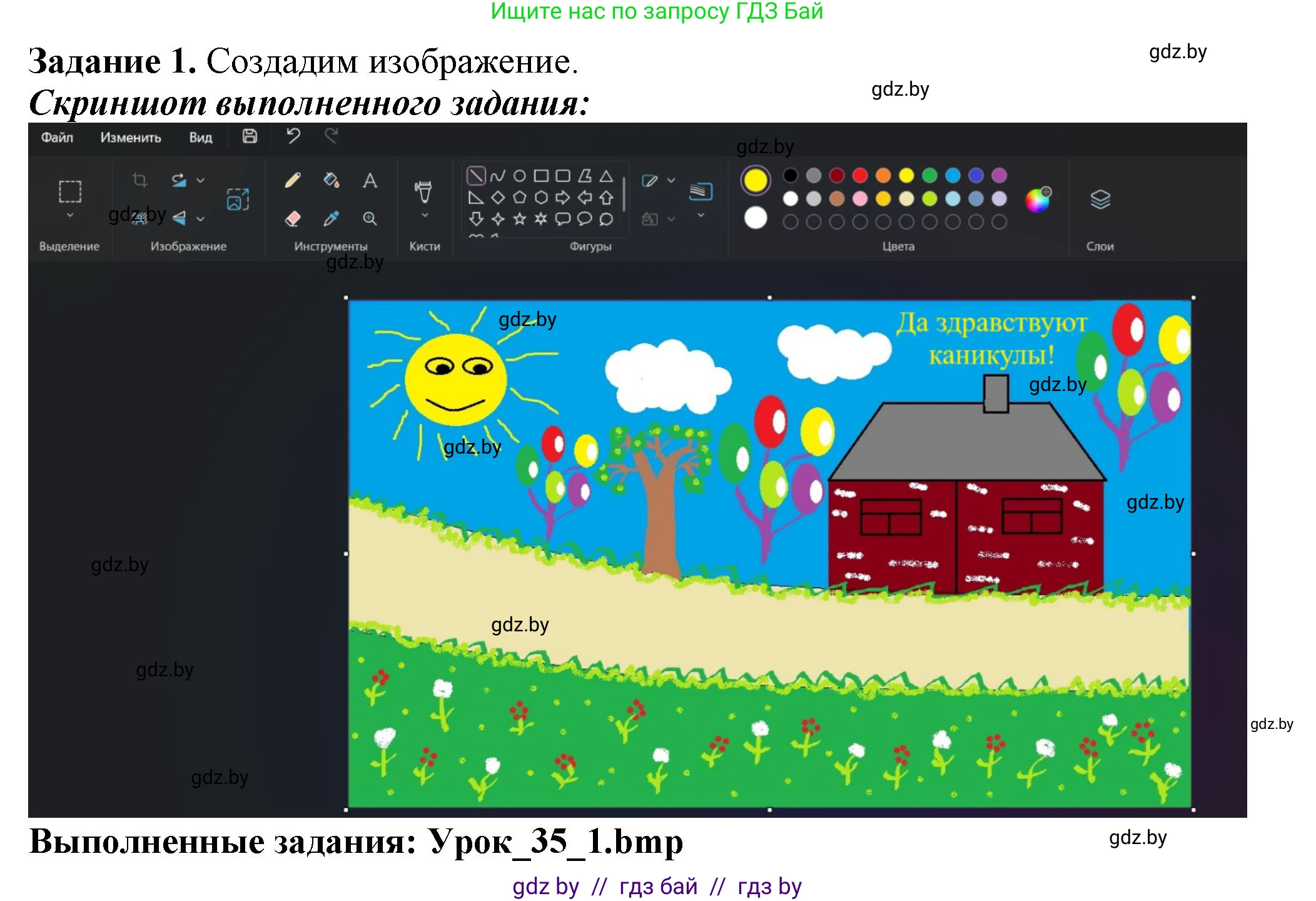
Task: Select the Pencil tool
Action: point(293,180)
